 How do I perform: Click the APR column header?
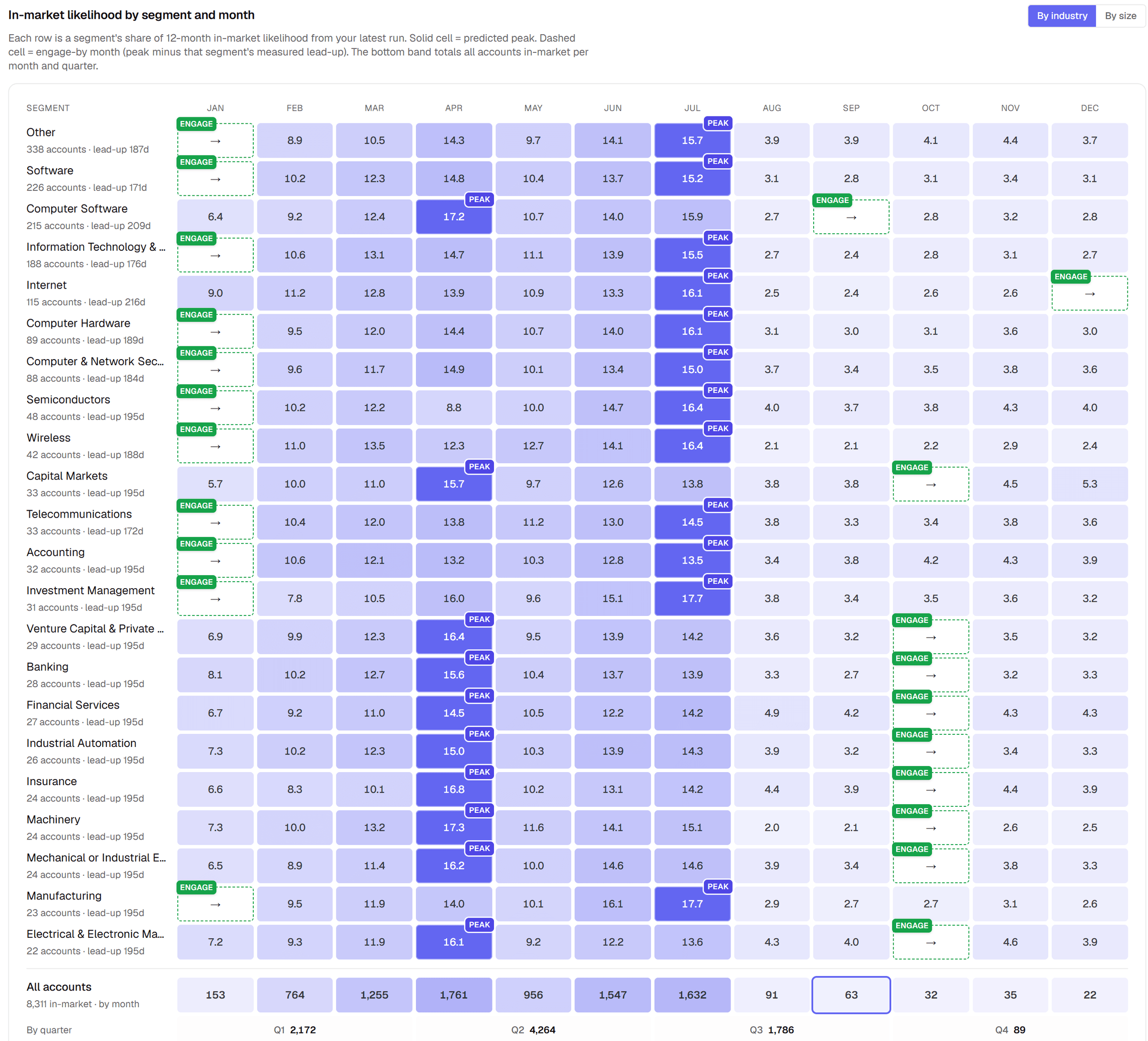click(454, 108)
